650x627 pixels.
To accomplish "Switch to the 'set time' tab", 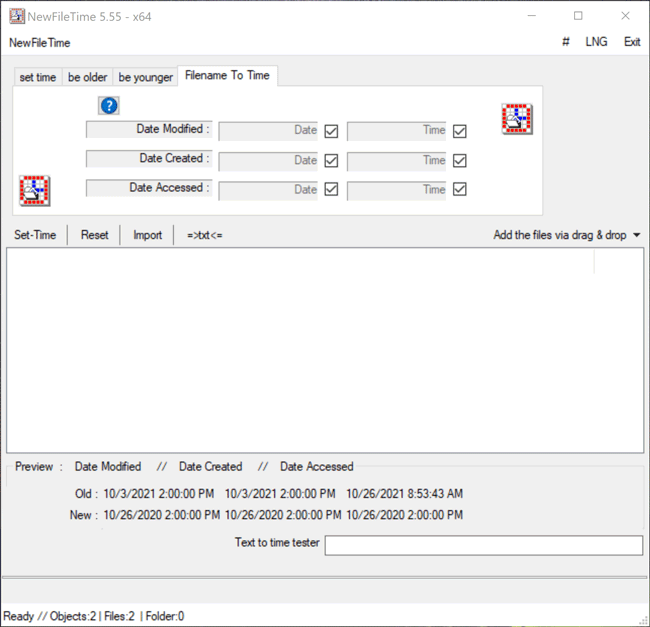I will click(38, 77).
